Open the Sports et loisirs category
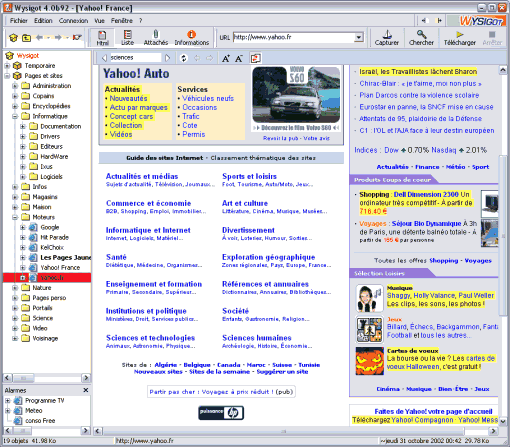The image size is (510, 447). [249, 176]
